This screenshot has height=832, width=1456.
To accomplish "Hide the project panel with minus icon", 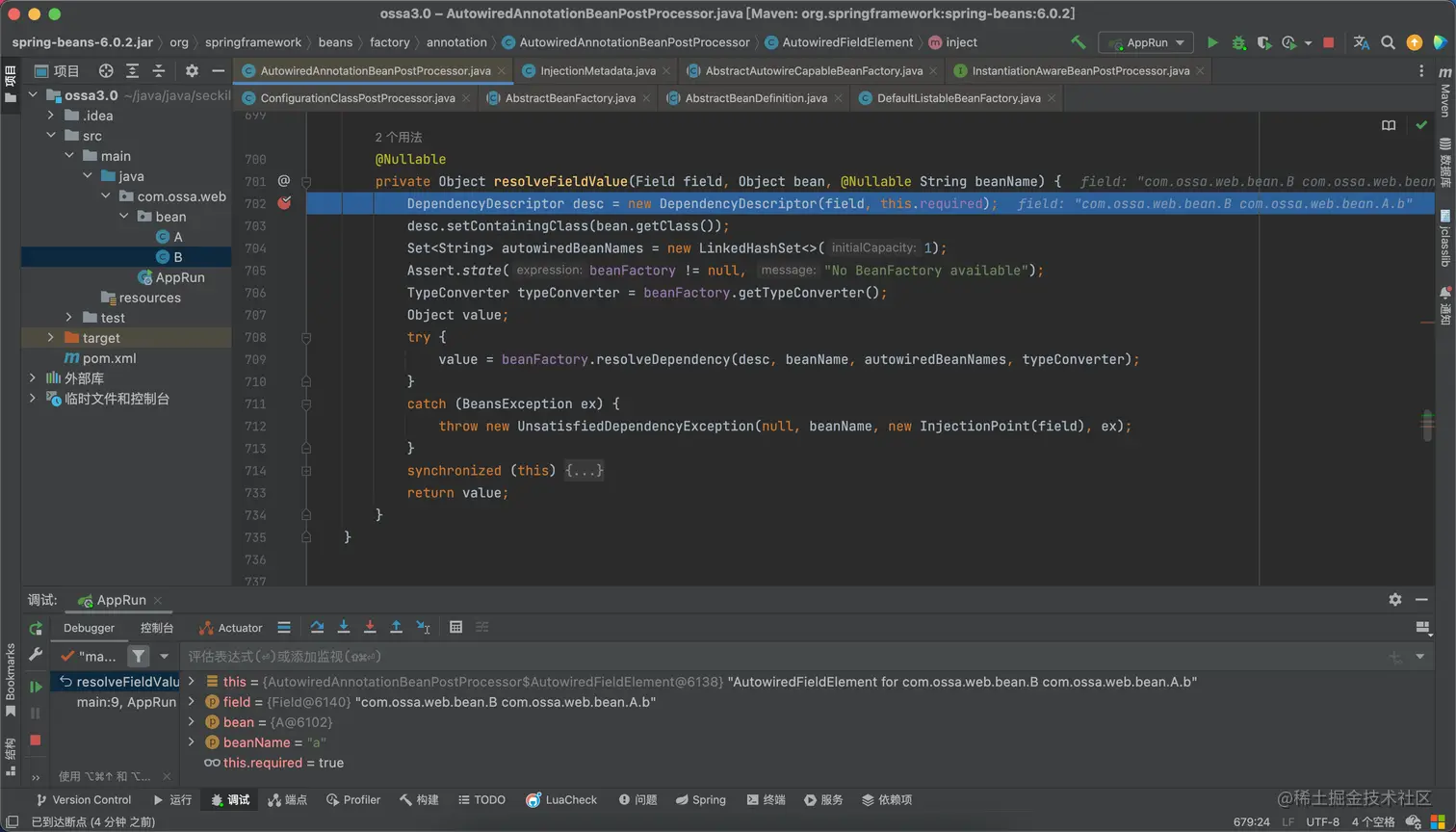I will click(219, 70).
